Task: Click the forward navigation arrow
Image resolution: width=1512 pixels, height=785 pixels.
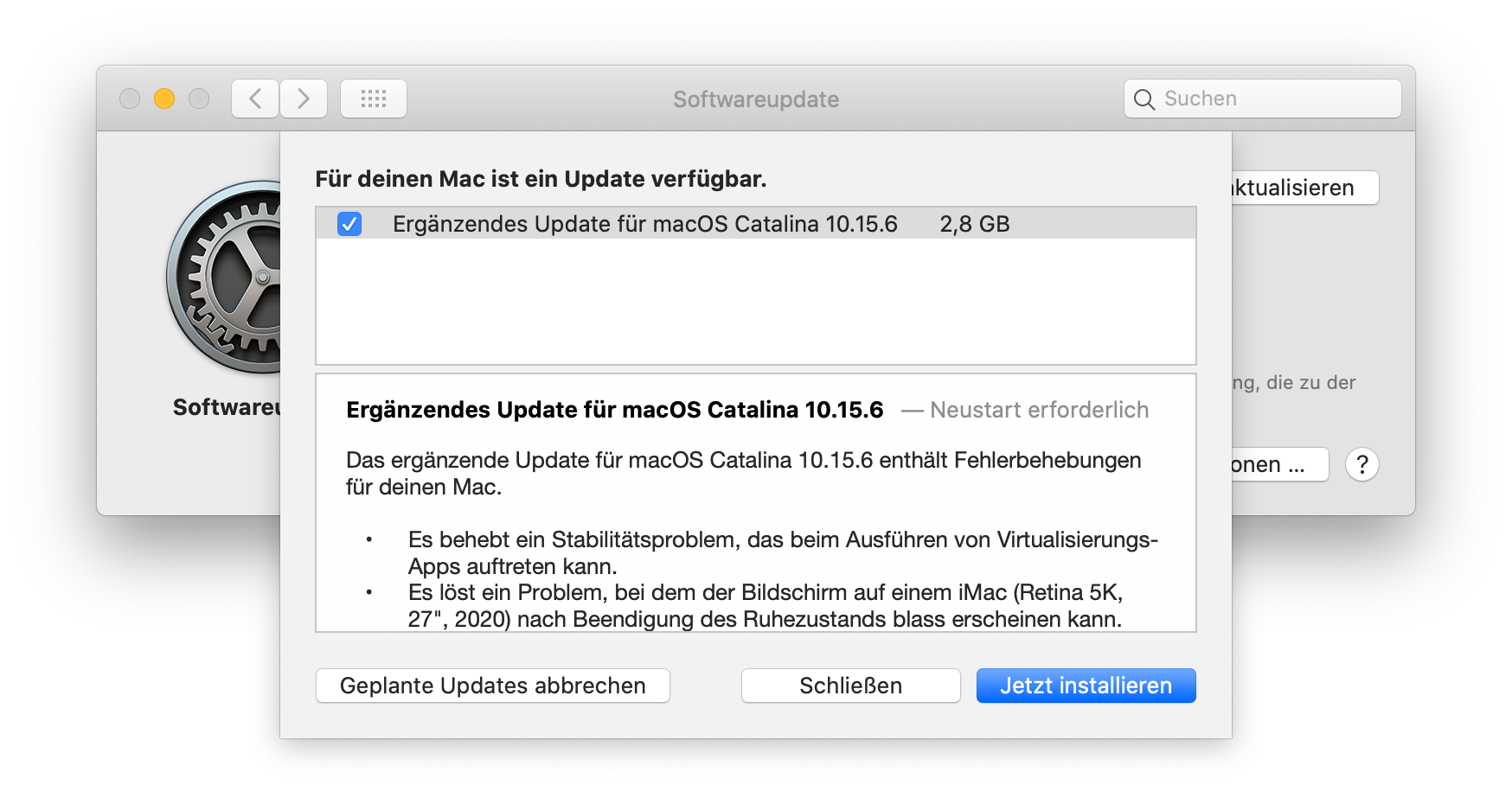Action: coord(304,99)
